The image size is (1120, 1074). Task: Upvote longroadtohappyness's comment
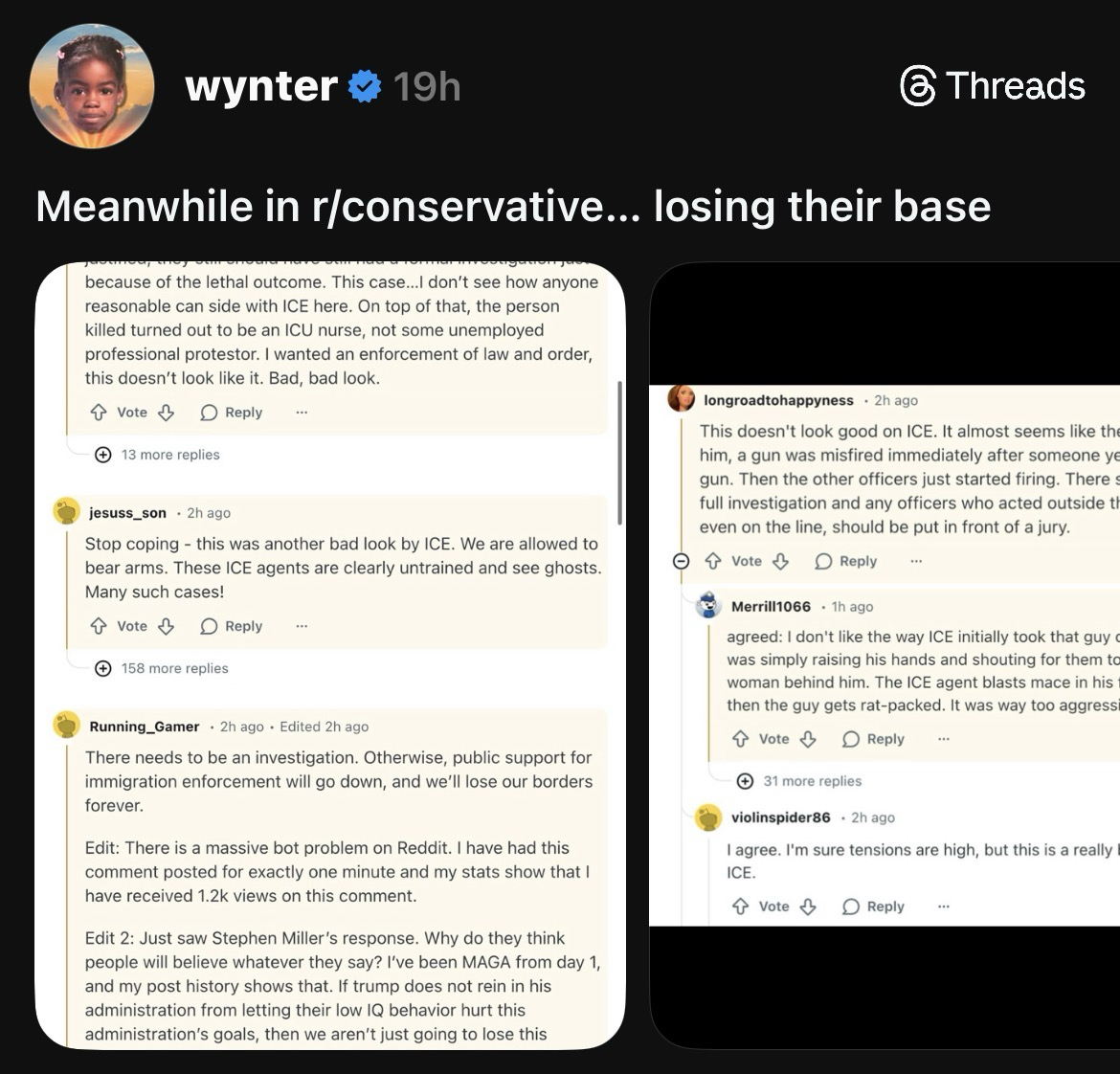pyautogui.click(x=713, y=561)
